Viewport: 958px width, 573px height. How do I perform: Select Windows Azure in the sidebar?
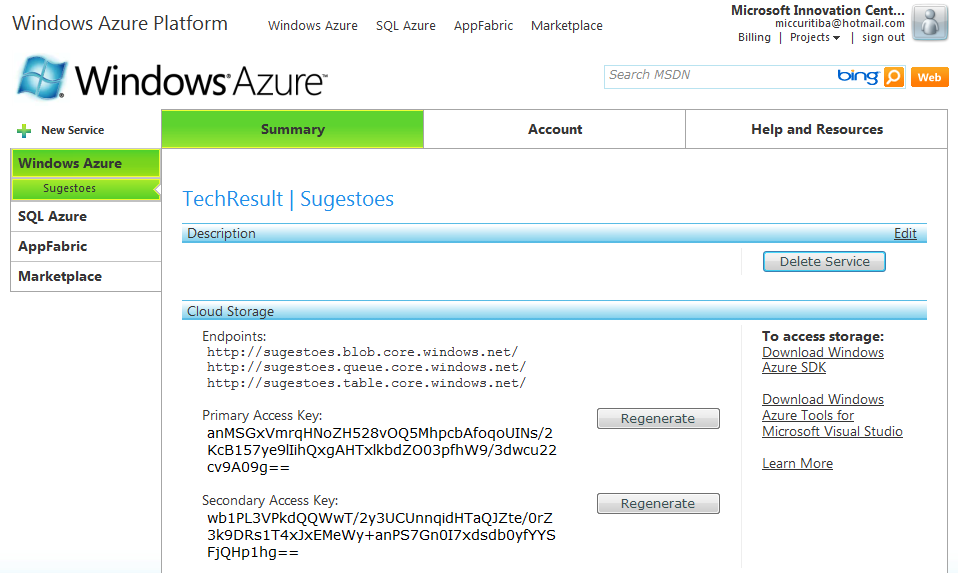tap(86, 163)
